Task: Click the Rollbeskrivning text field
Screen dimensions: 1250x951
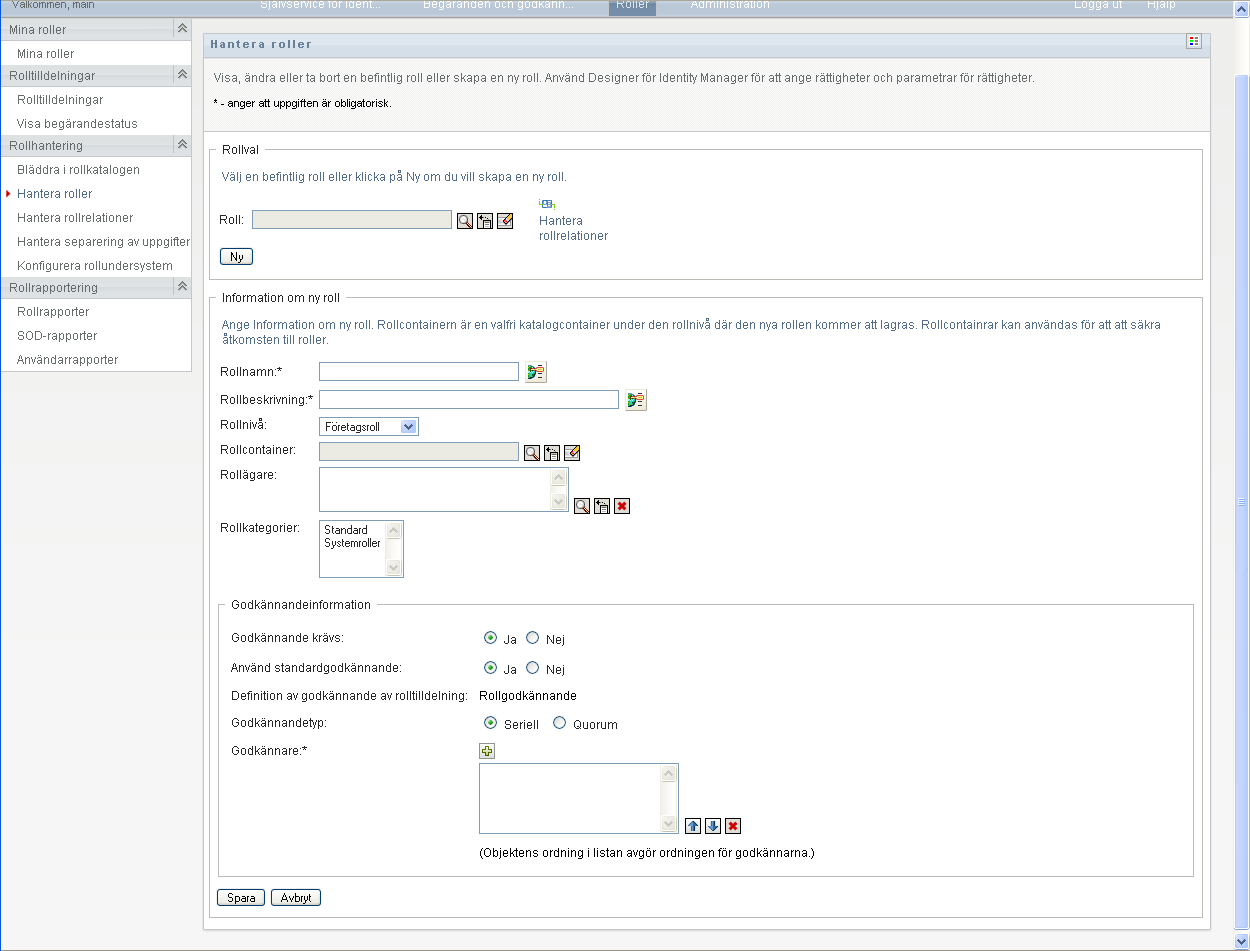Action: pyautogui.click(x=468, y=400)
